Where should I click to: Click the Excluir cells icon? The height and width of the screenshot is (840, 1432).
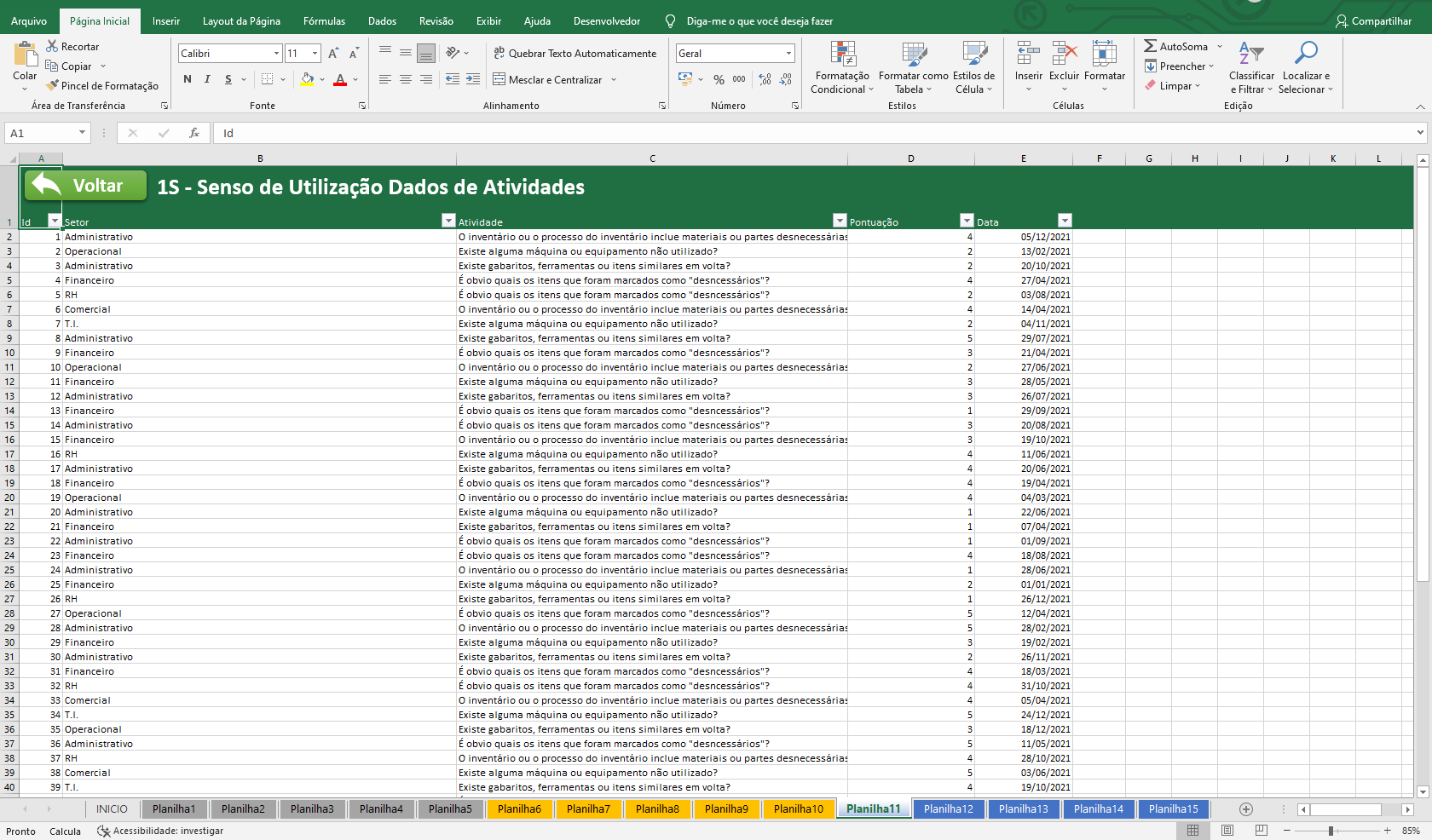tap(1064, 55)
